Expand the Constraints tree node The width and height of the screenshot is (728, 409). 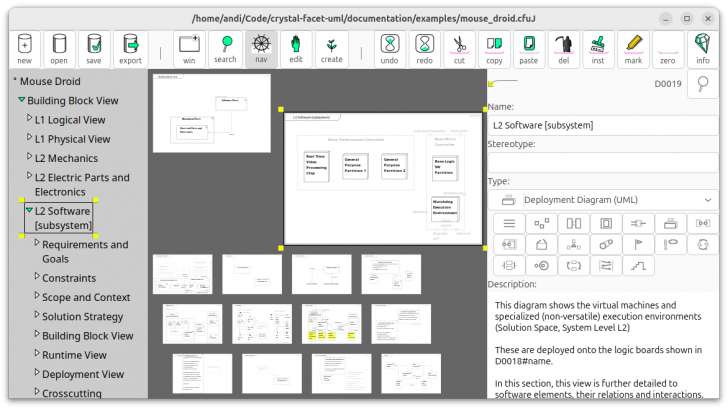[x=37, y=276]
